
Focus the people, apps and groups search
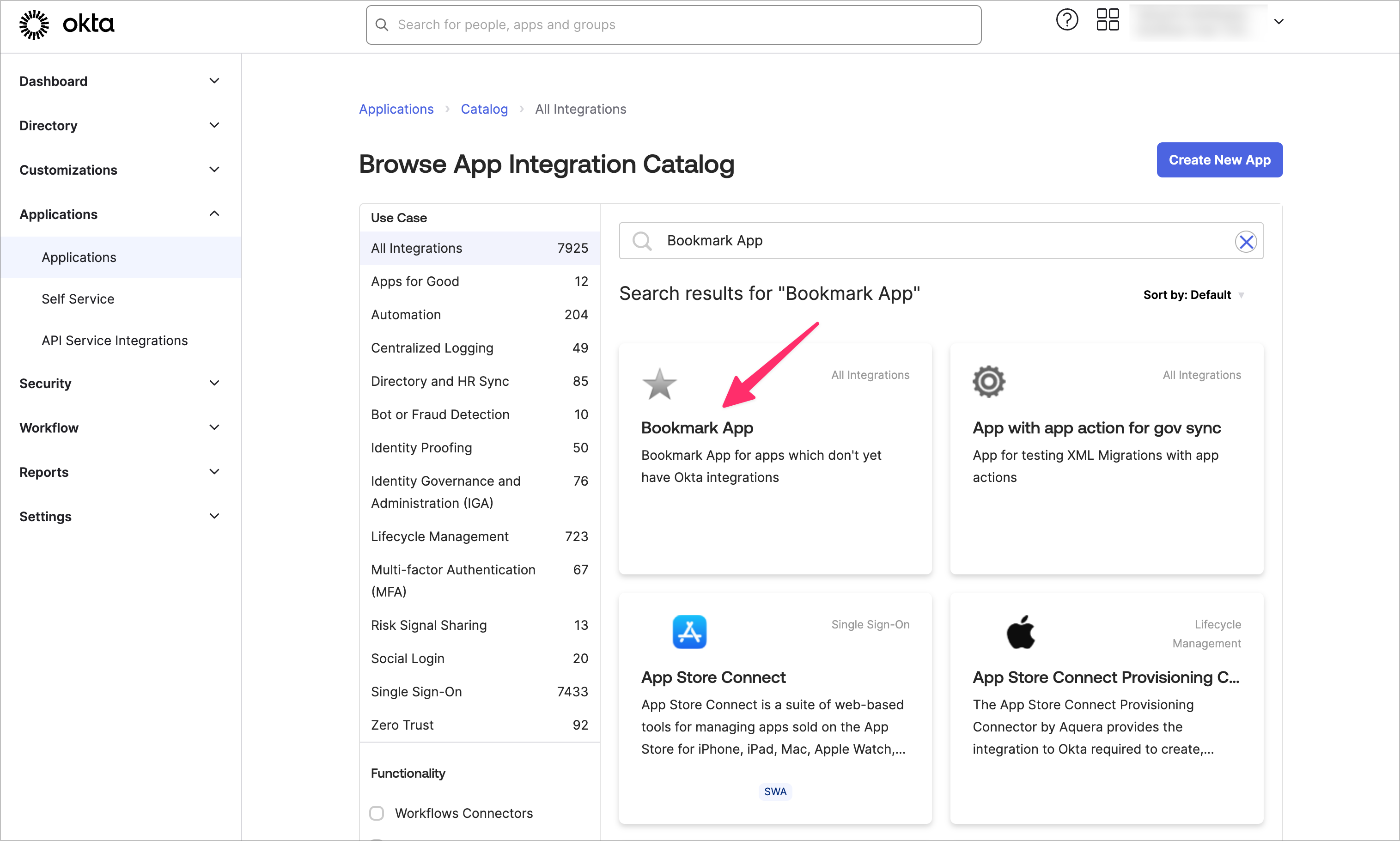pos(673,25)
